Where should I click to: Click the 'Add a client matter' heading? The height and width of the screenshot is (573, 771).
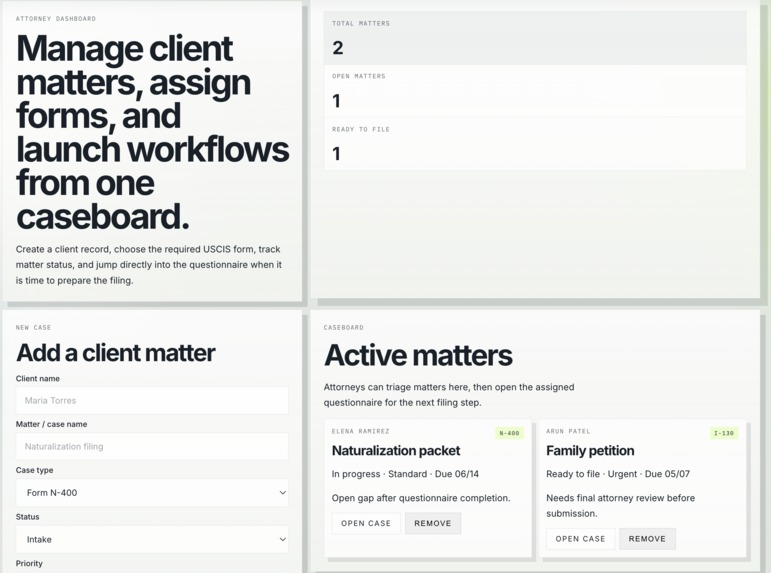[116, 353]
